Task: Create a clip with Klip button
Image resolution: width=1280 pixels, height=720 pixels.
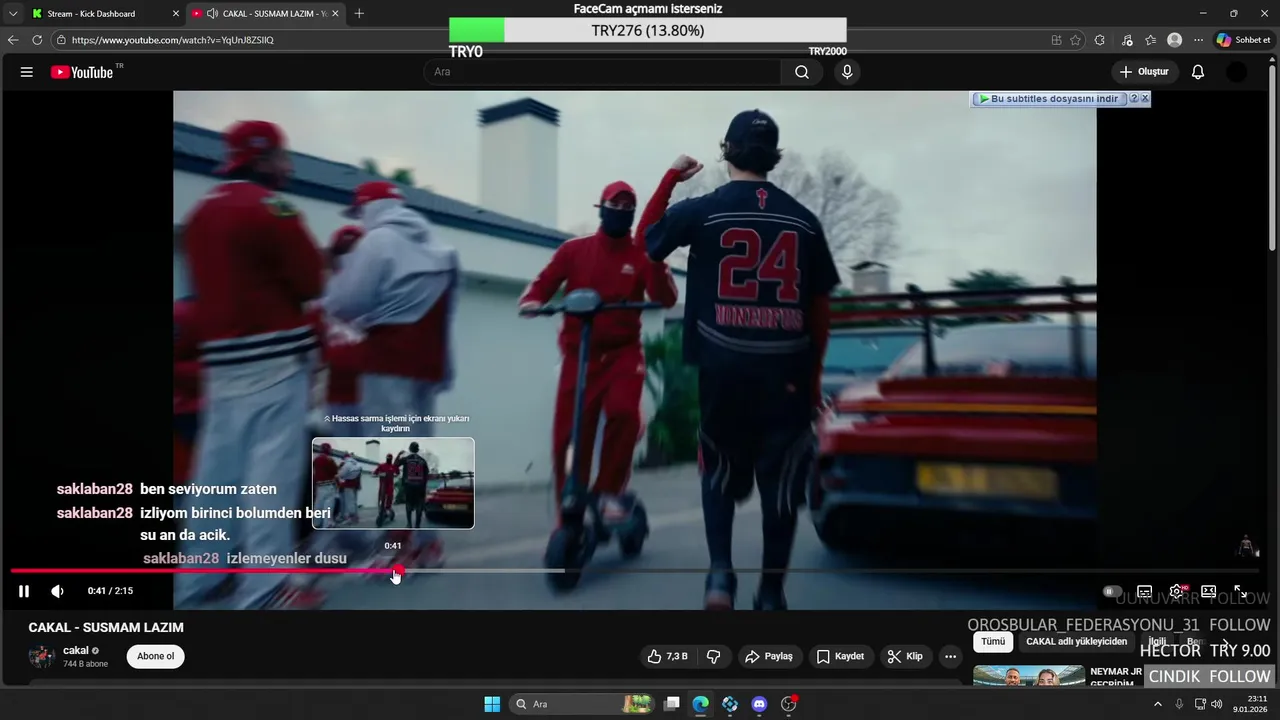Action: coord(904,656)
